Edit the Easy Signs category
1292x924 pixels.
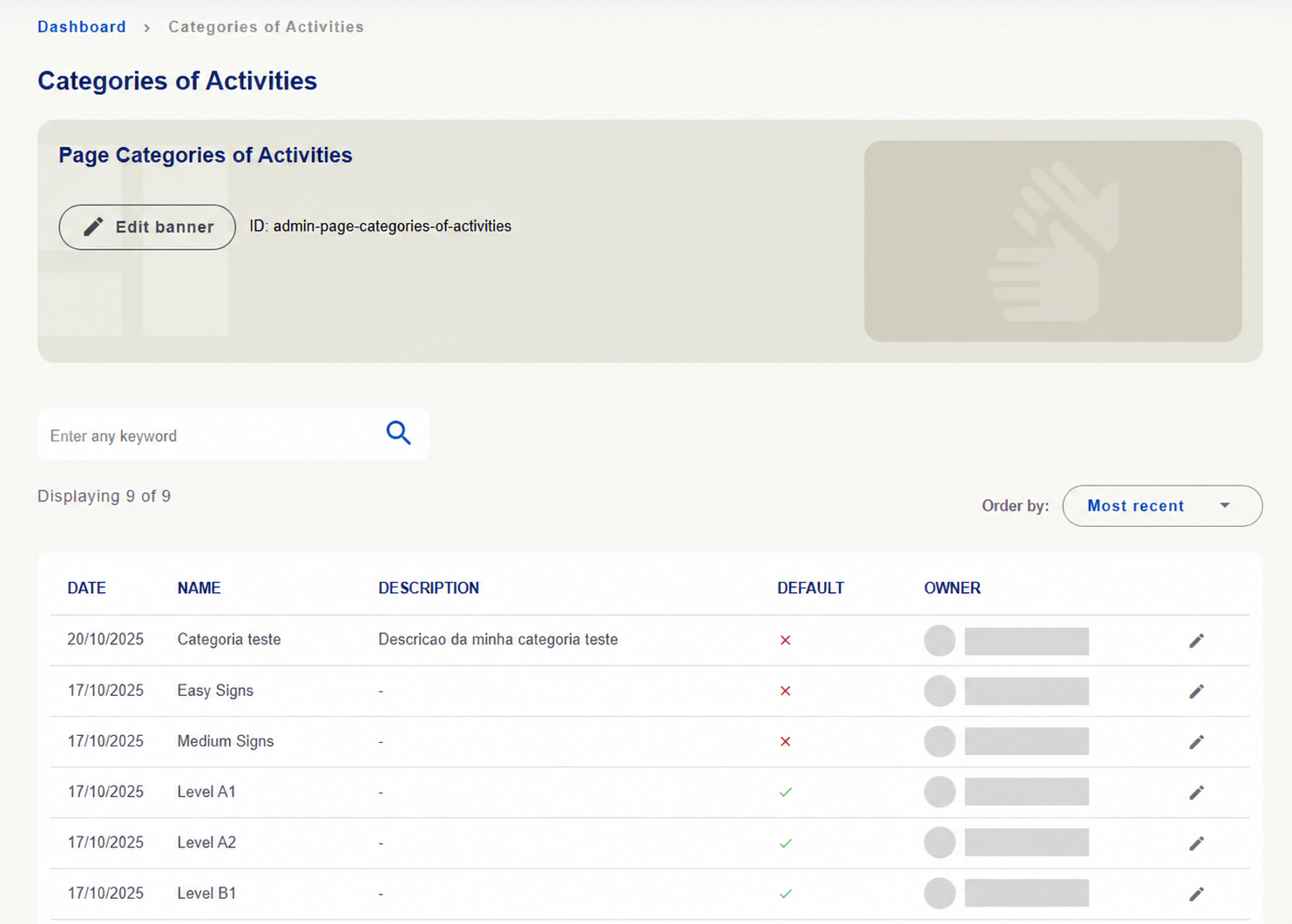(x=1196, y=691)
